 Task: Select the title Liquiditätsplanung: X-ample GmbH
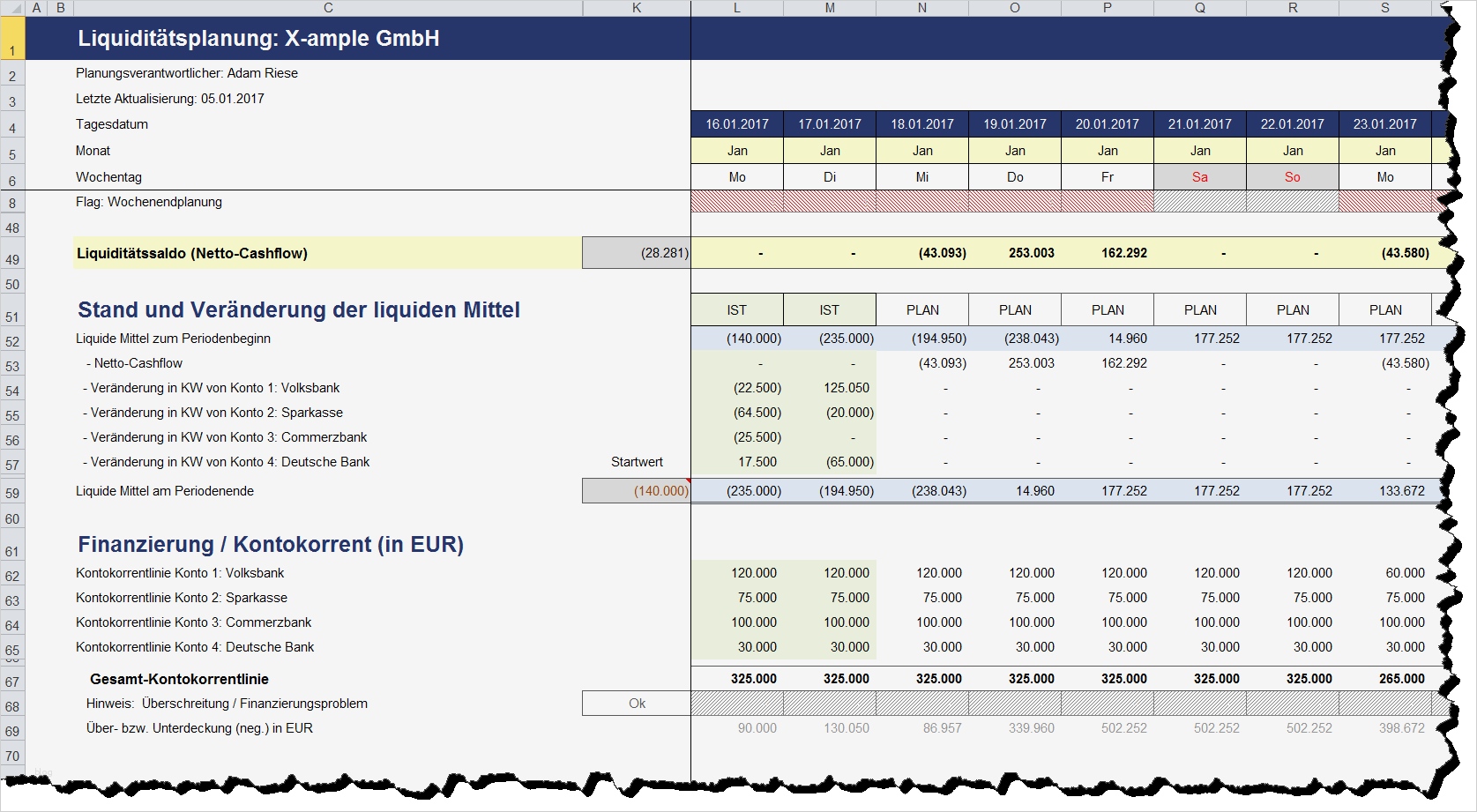click(x=258, y=39)
